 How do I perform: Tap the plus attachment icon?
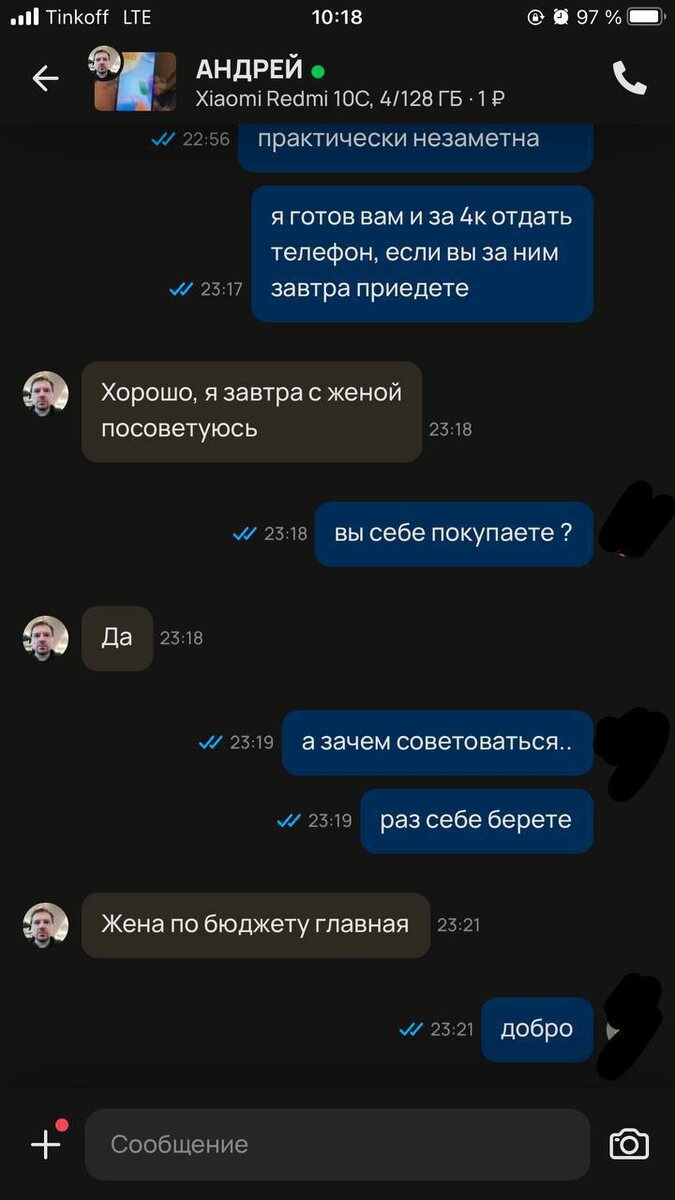pos(46,1144)
